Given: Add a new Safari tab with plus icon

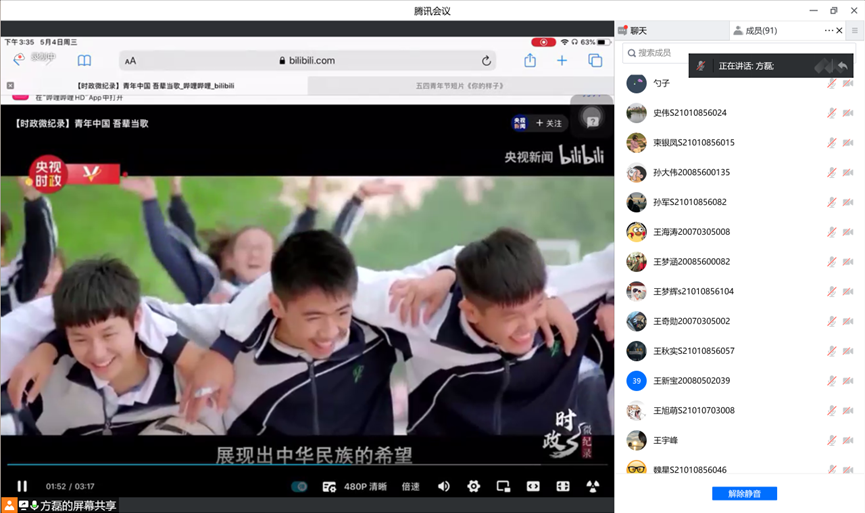Looking at the screenshot, I should click(x=562, y=61).
